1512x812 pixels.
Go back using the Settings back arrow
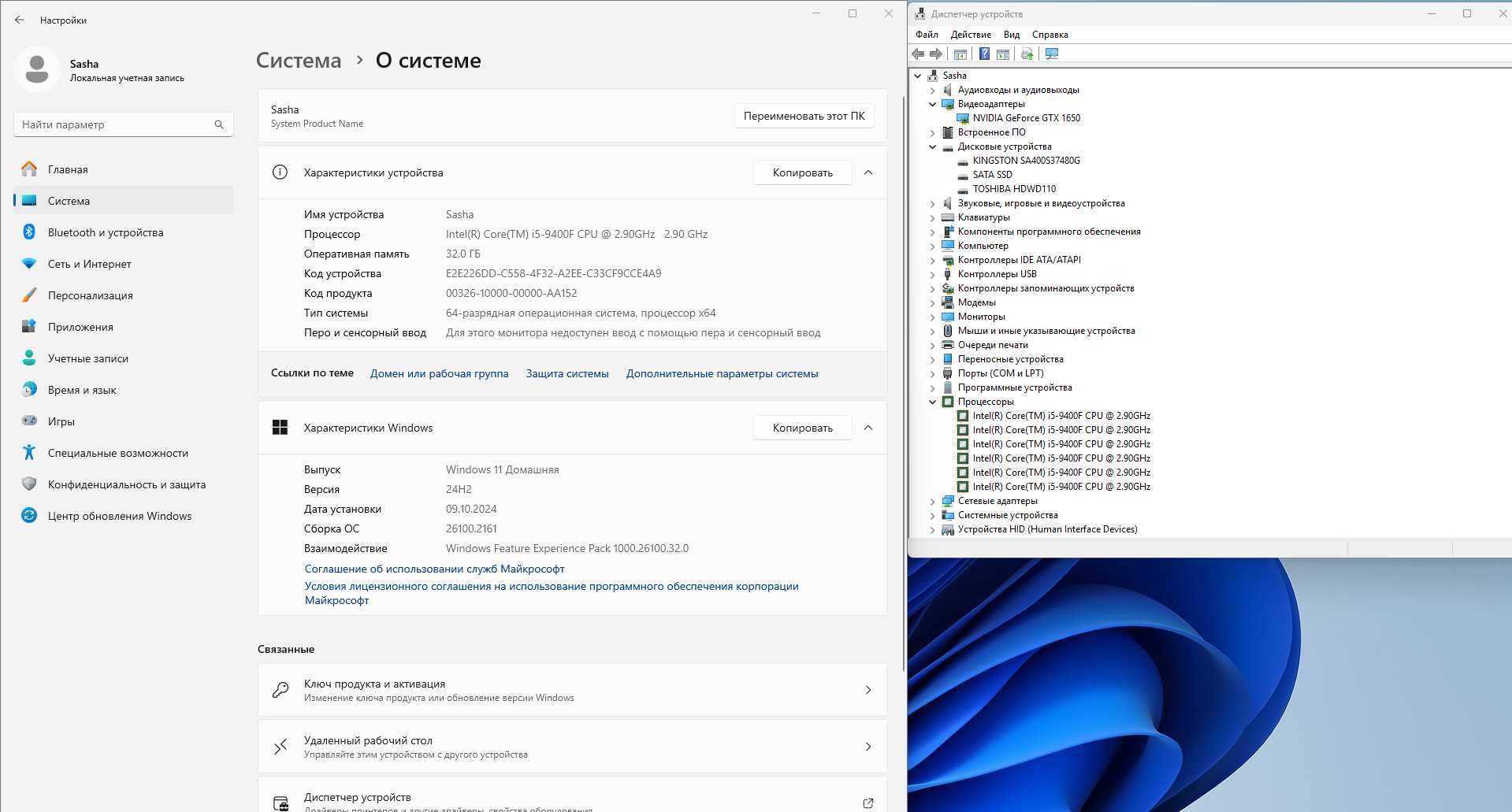click(x=20, y=20)
